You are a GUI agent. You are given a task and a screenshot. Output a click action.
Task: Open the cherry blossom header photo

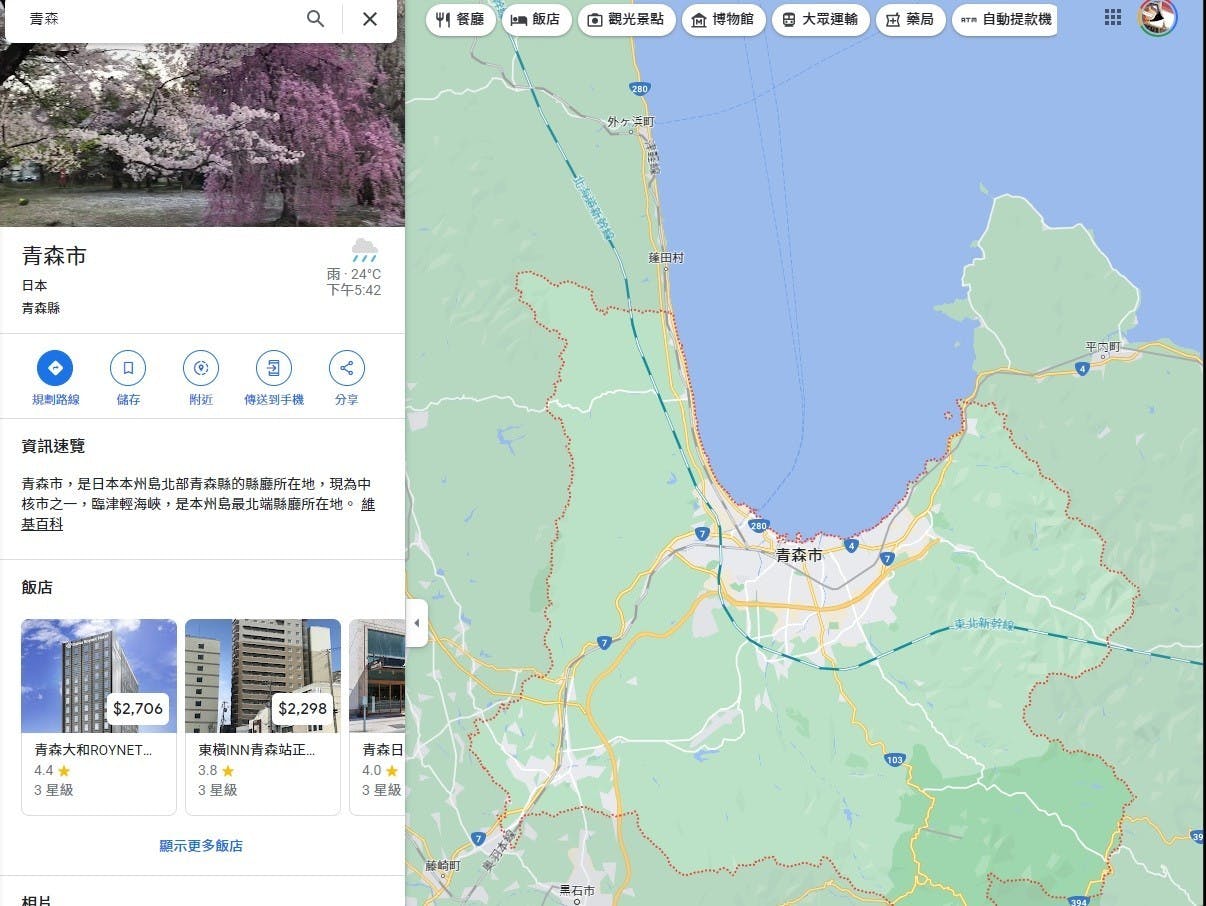click(x=202, y=135)
